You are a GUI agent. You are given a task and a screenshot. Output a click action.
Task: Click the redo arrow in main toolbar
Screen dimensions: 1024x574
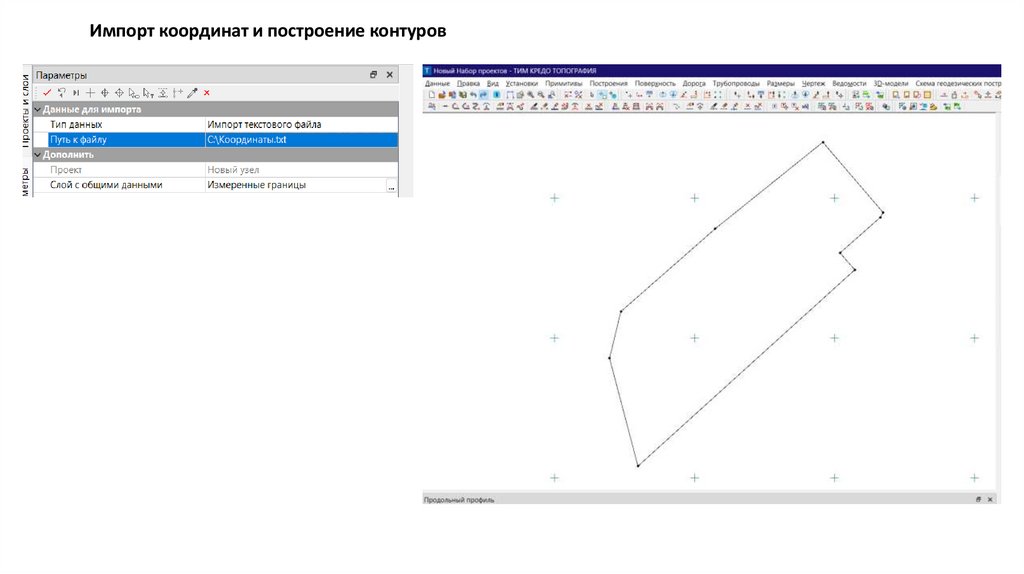pyautogui.click(x=483, y=95)
